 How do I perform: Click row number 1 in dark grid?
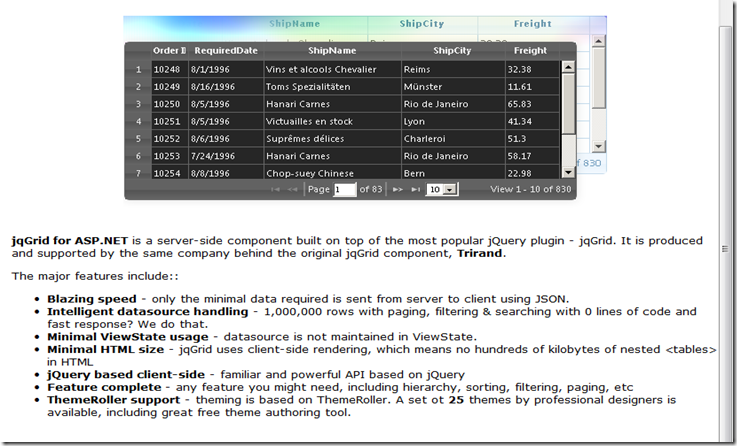point(139,69)
